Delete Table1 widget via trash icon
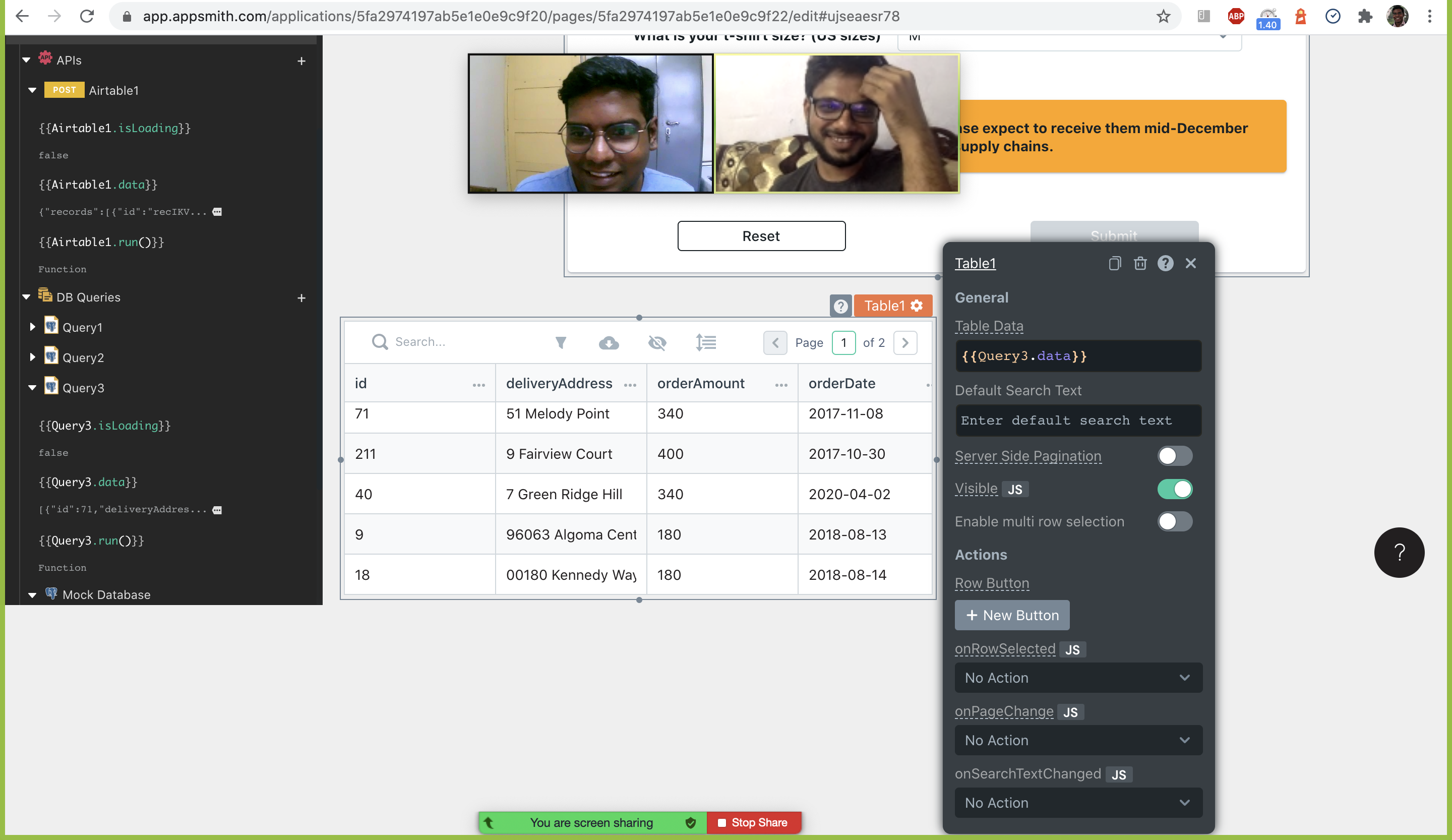 [x=1140, y=263]
